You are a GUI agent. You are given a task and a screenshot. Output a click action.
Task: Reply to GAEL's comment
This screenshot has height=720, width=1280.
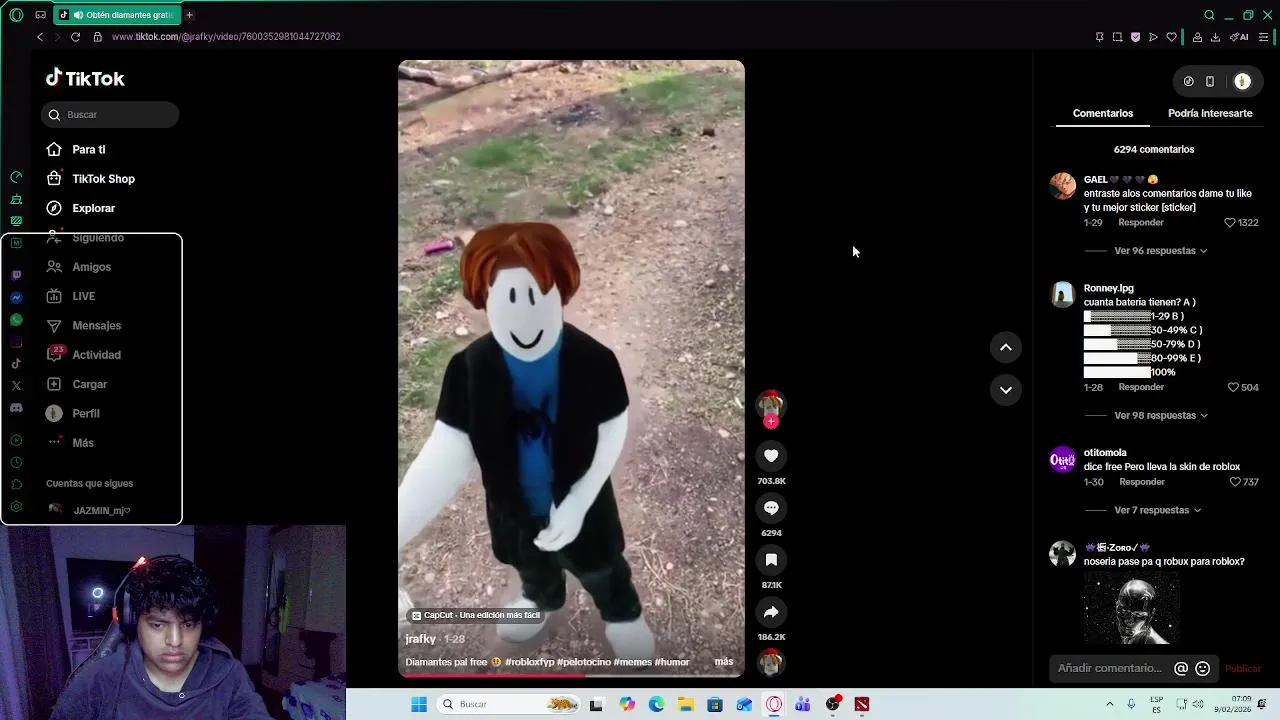pos(1141,223)
